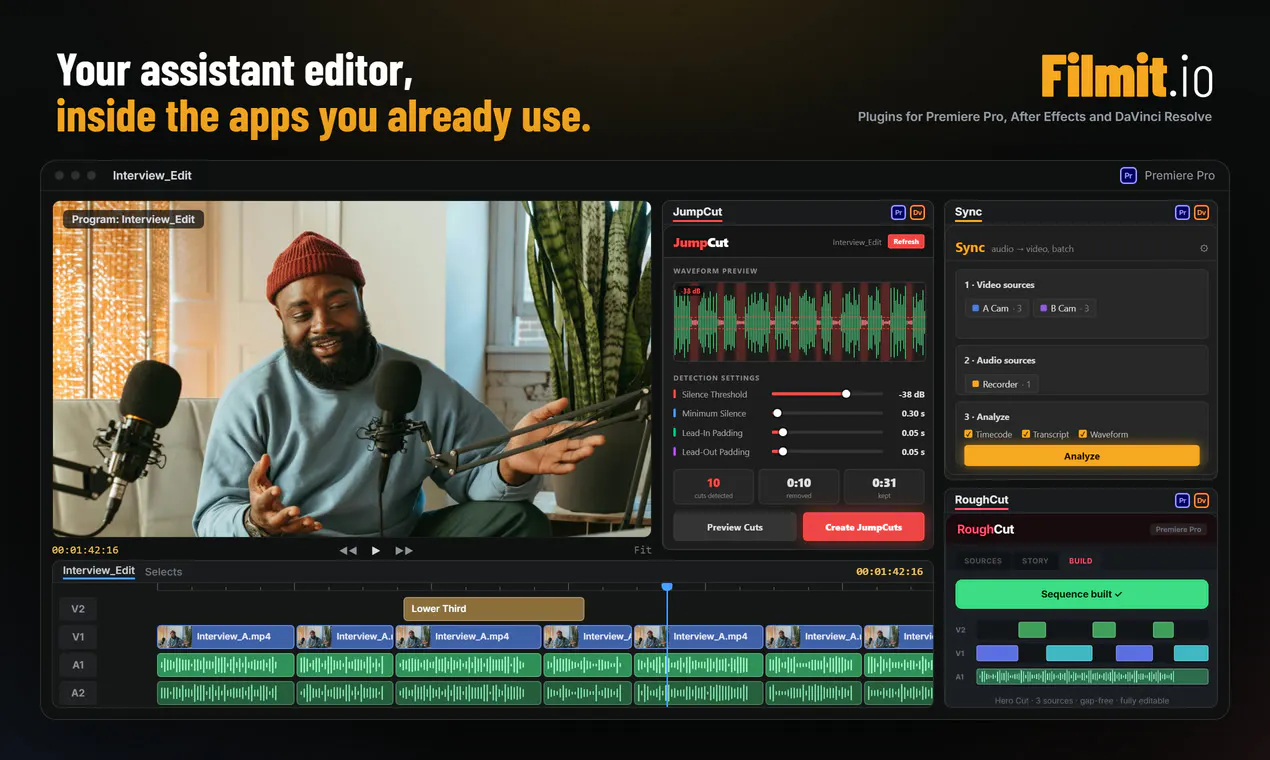Click the Dv badge in RoughCut panel header

tap(1201, 500)
